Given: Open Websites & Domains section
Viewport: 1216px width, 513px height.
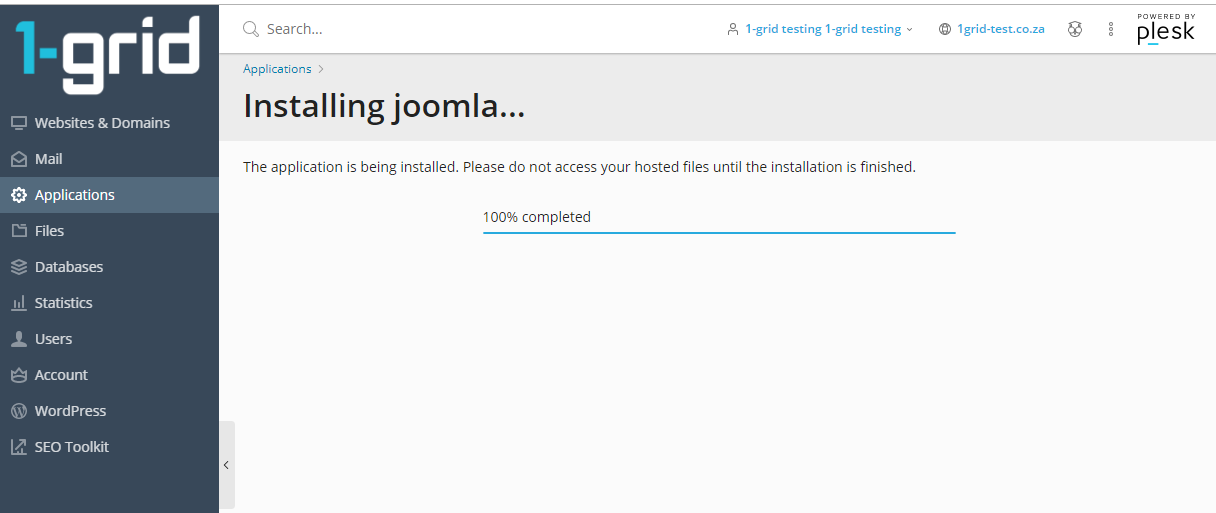Looking at the screenshot, I should (109, 123).
